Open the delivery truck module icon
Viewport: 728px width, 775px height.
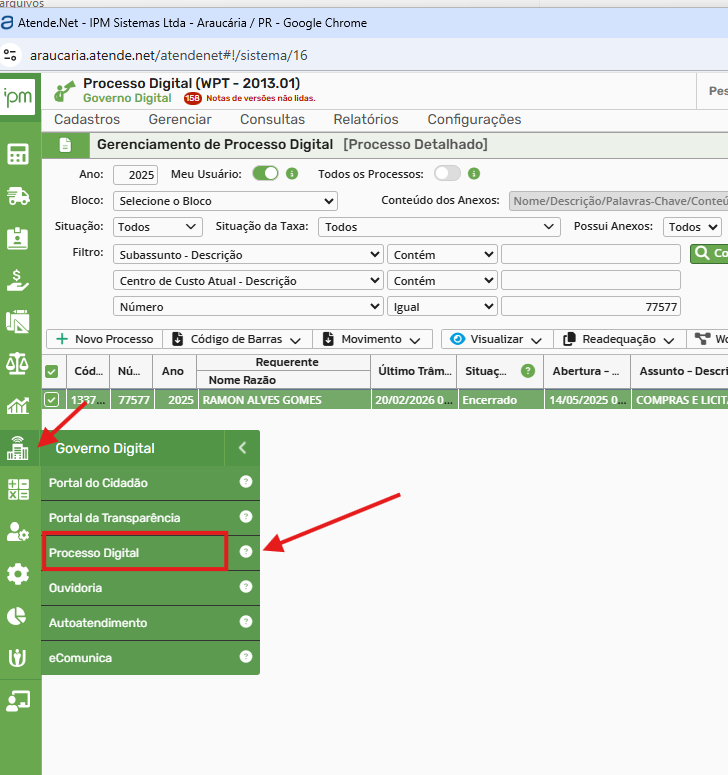point(18,196)
